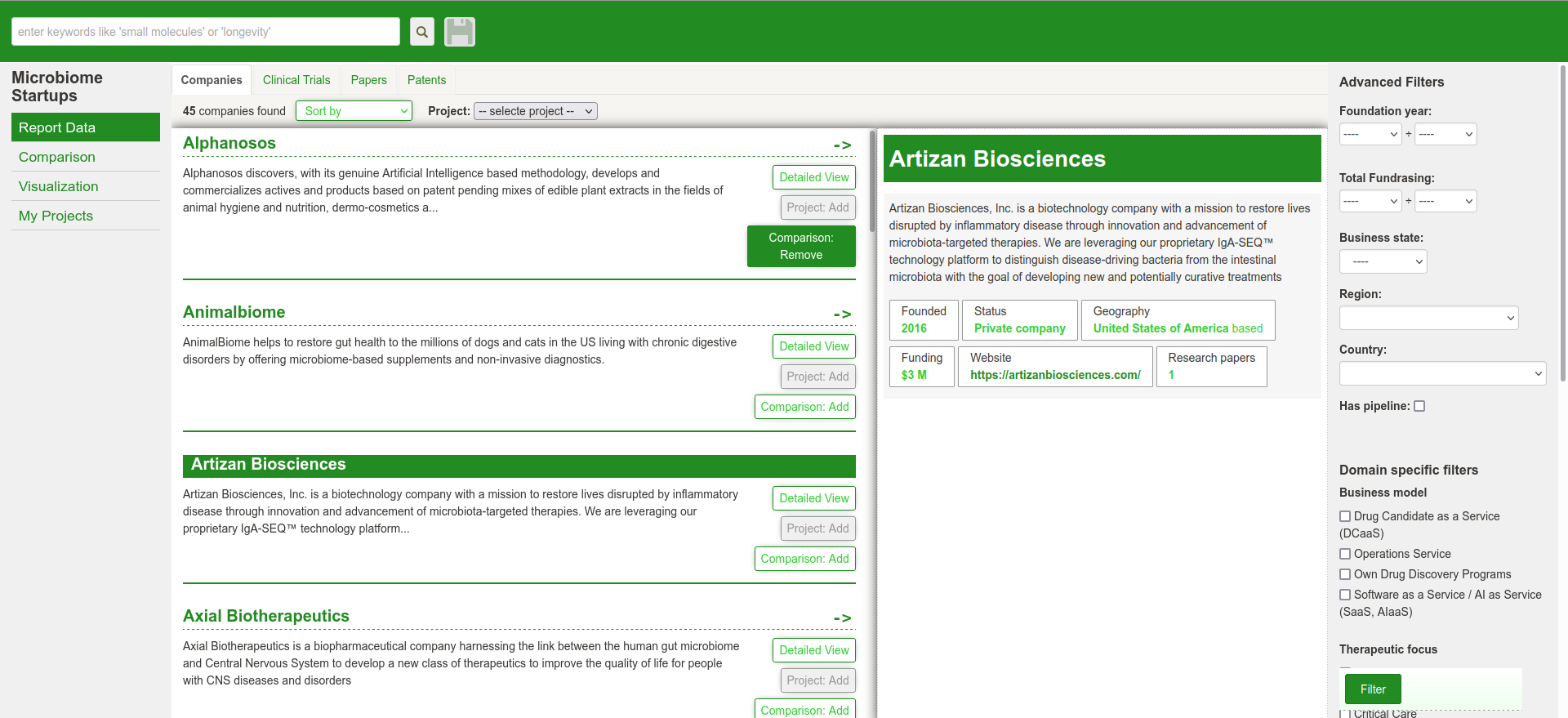The image size is (1568, 718).
Task: Open Detailed View for Animalbiome
Action: pyautogui.click(x=814, y=346)
